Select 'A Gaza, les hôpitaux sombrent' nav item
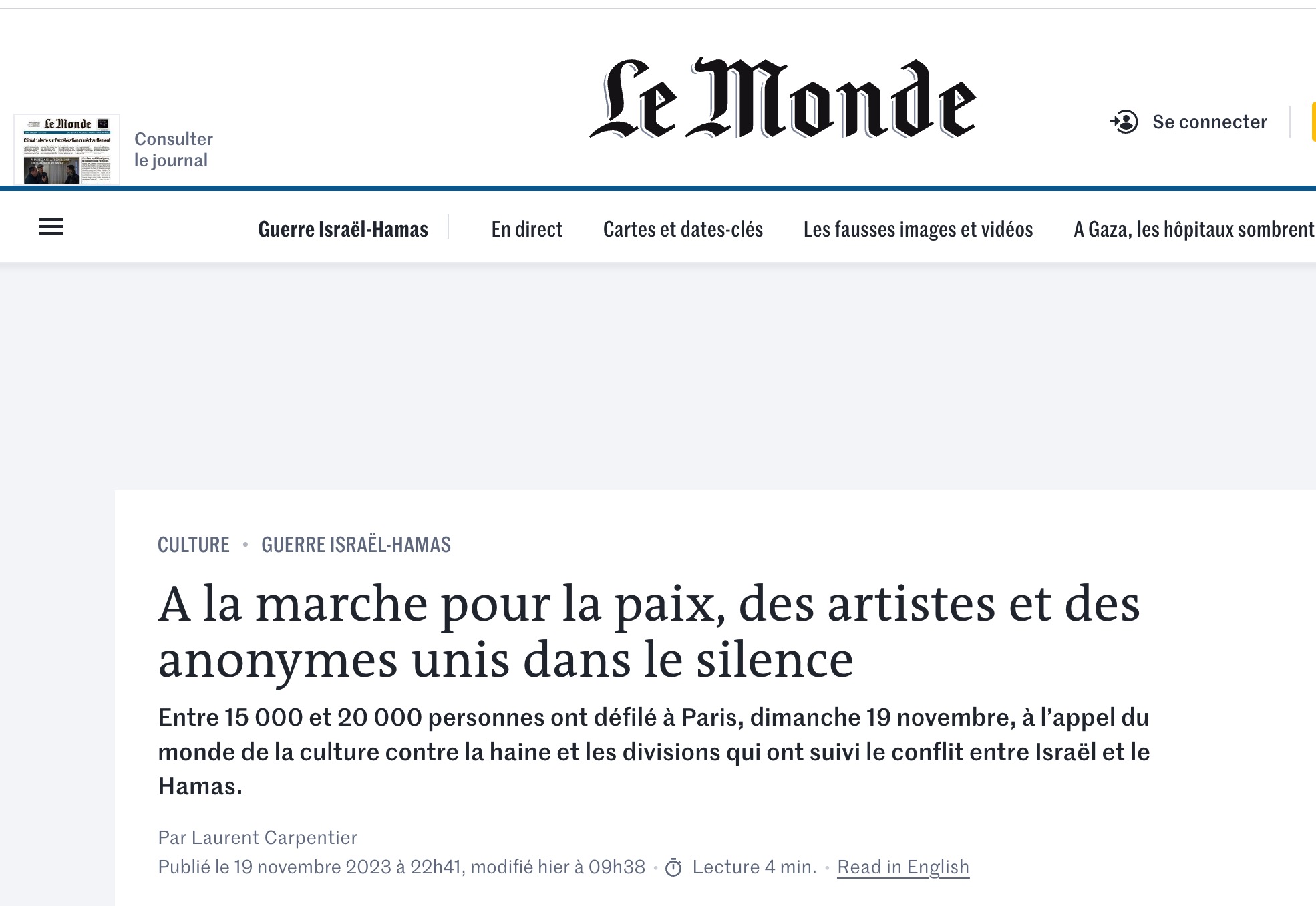 (1193, 229)
